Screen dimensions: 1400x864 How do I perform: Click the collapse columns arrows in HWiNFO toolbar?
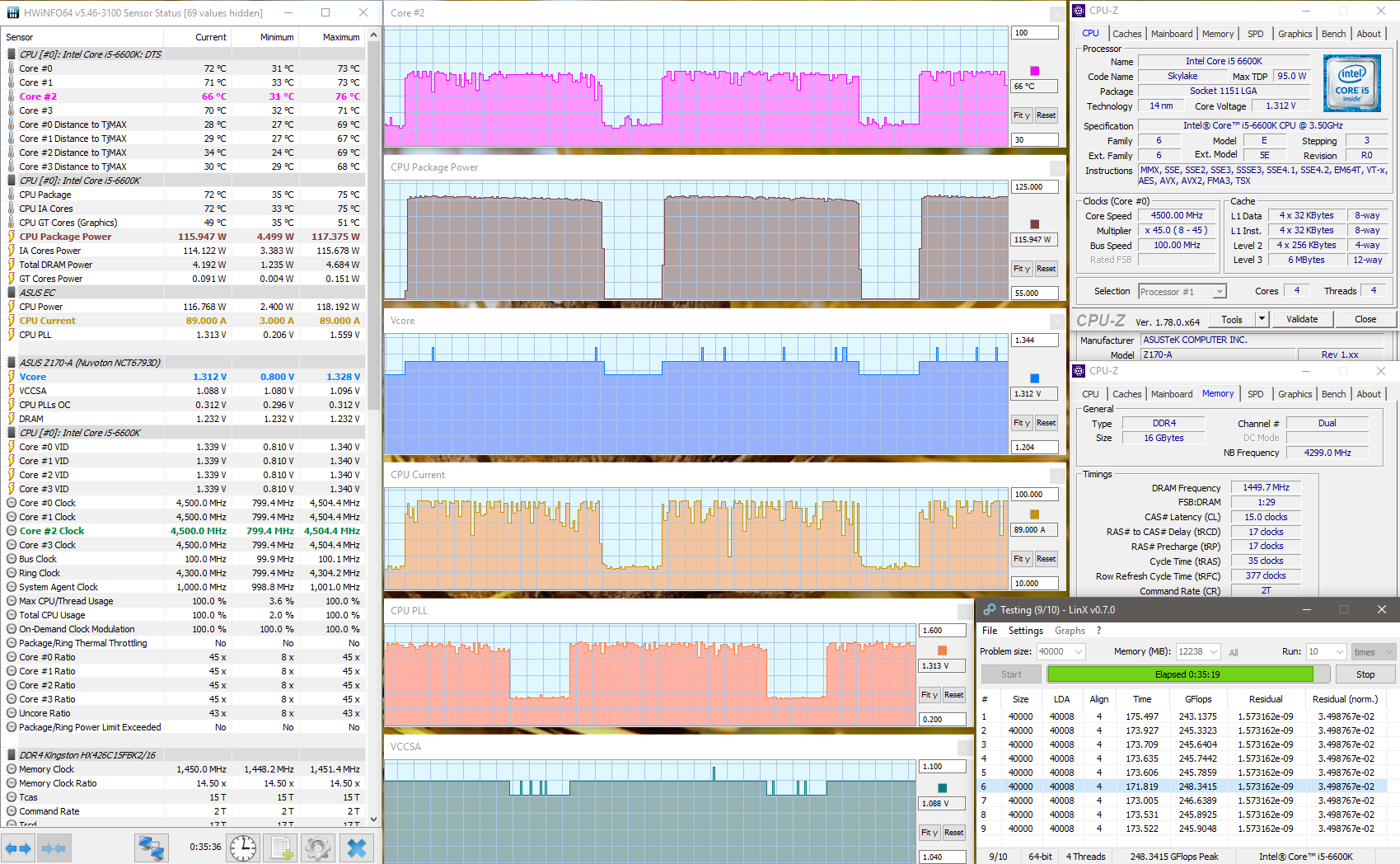(54, 848)
